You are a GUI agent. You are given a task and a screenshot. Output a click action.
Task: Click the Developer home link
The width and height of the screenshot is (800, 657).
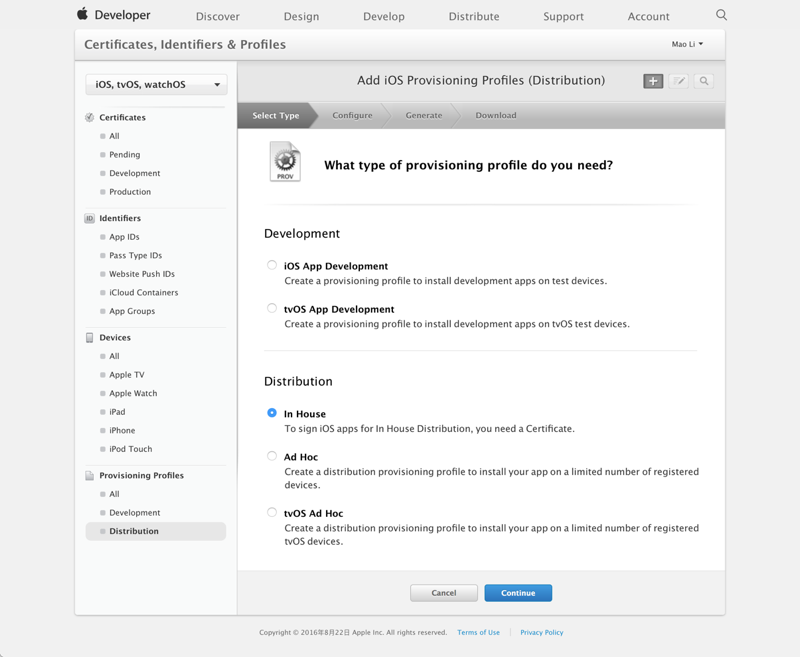click(x=122, y=15)
